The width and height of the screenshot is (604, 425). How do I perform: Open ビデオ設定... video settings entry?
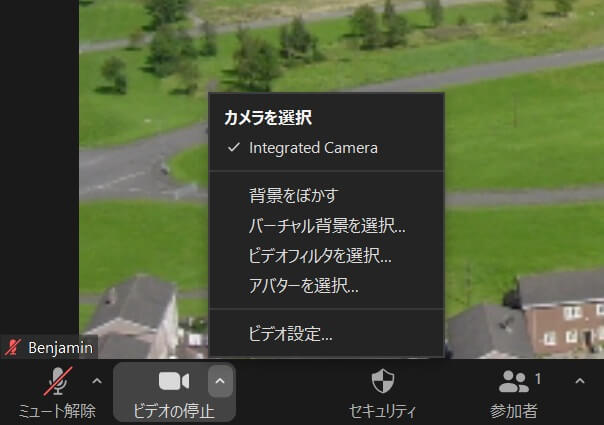click(x=326, y=334)
